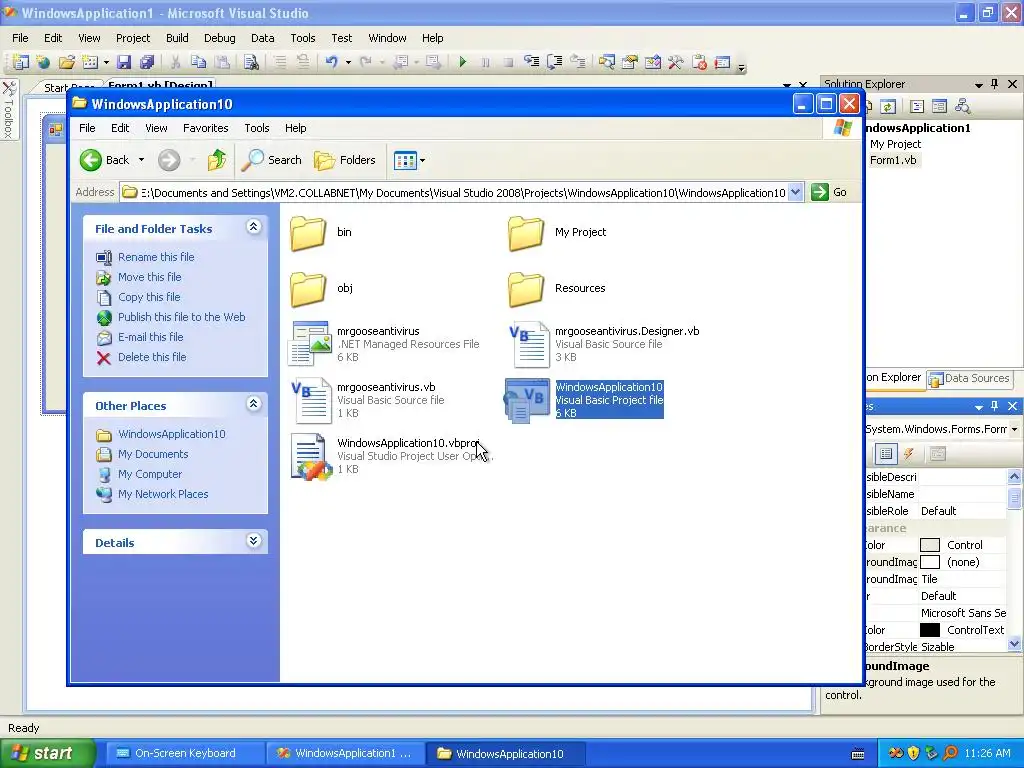Click the Explorer address path field

click(463, 193)
